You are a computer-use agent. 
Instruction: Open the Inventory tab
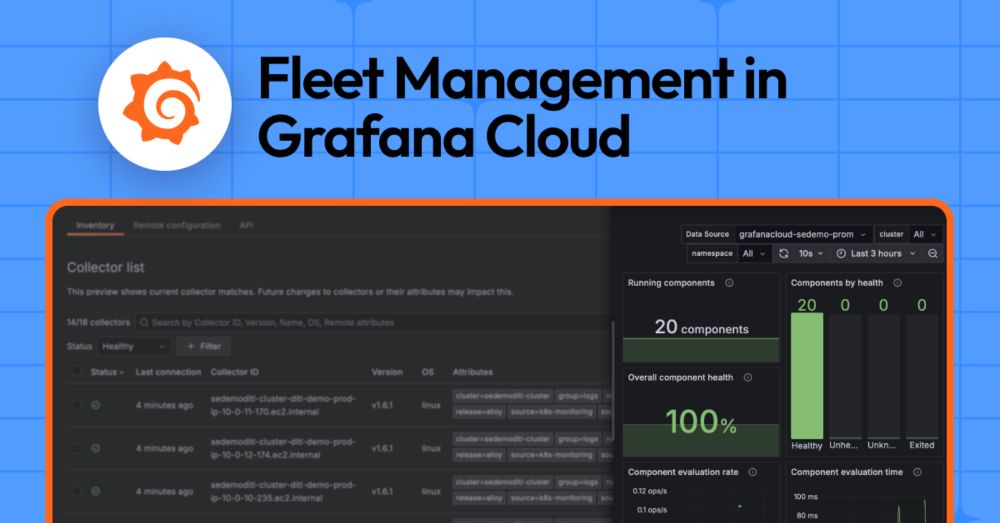tap(95, 225)
